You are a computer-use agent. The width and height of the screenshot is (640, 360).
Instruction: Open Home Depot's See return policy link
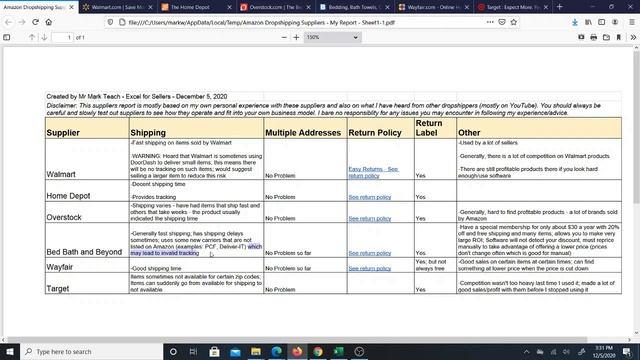pos(369,197)
